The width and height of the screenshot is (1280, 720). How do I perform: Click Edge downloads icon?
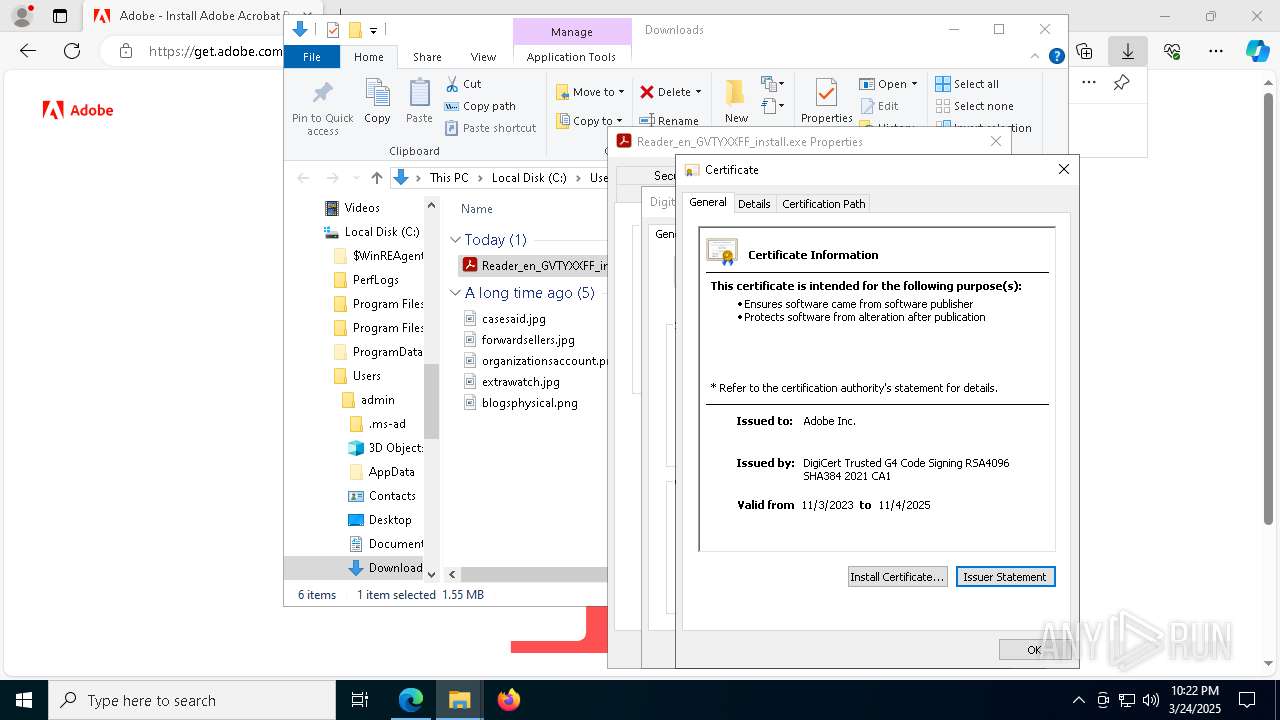click(1128, 51)
